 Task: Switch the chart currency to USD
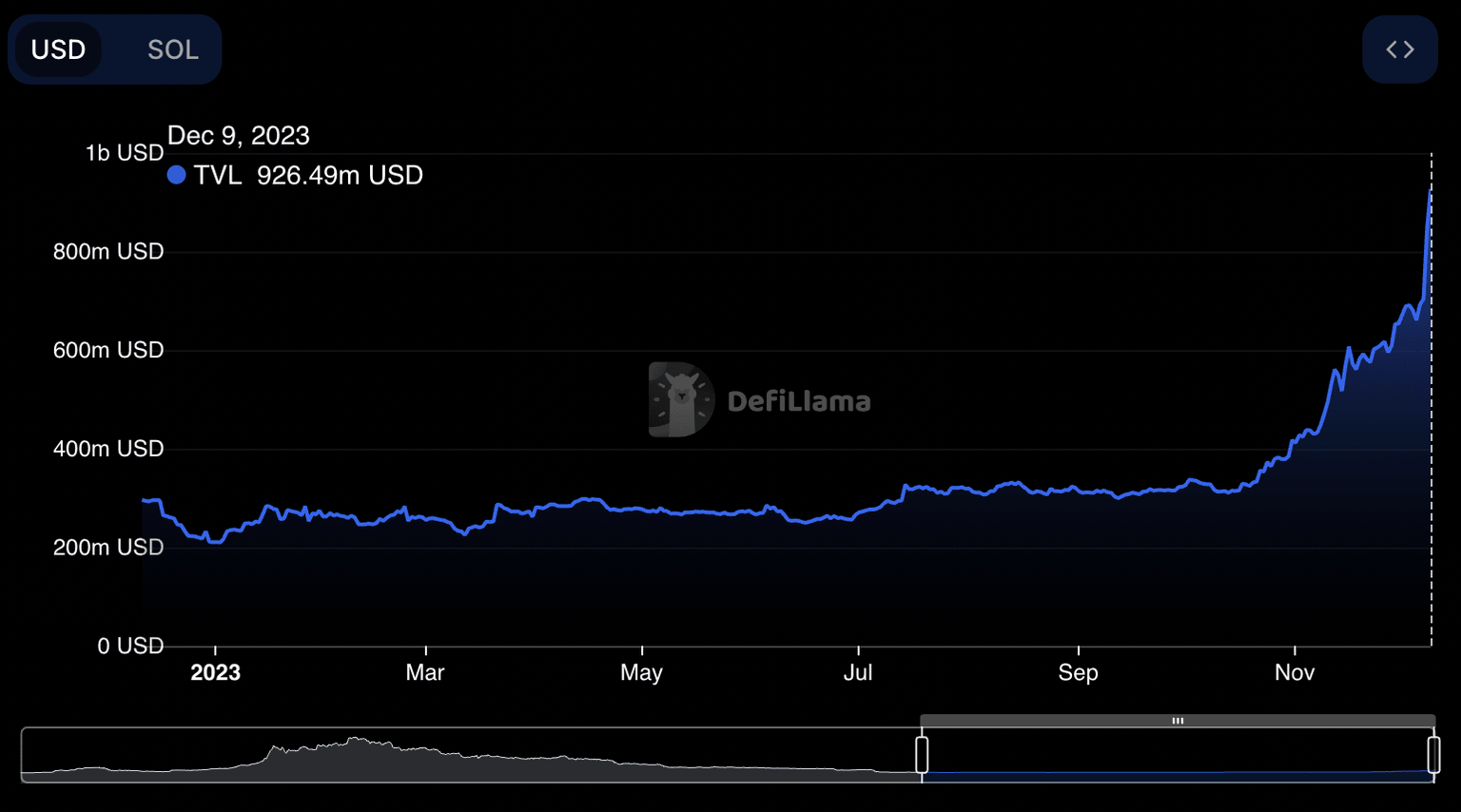59,48
